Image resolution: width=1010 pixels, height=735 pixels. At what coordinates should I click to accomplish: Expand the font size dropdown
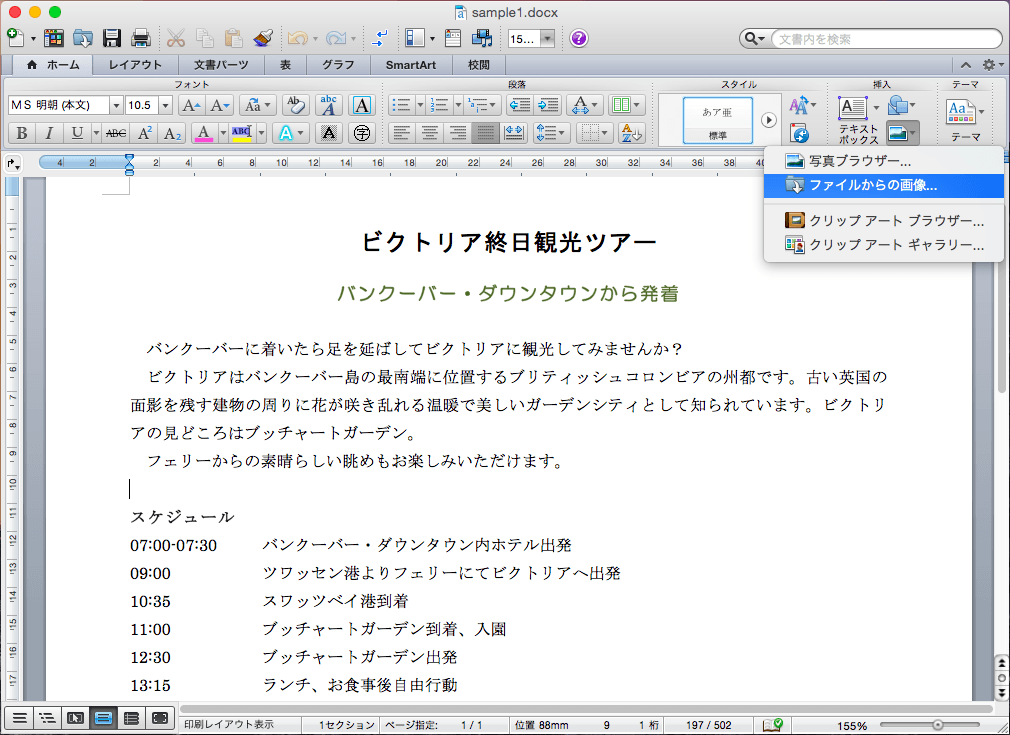tap(167, 105)
